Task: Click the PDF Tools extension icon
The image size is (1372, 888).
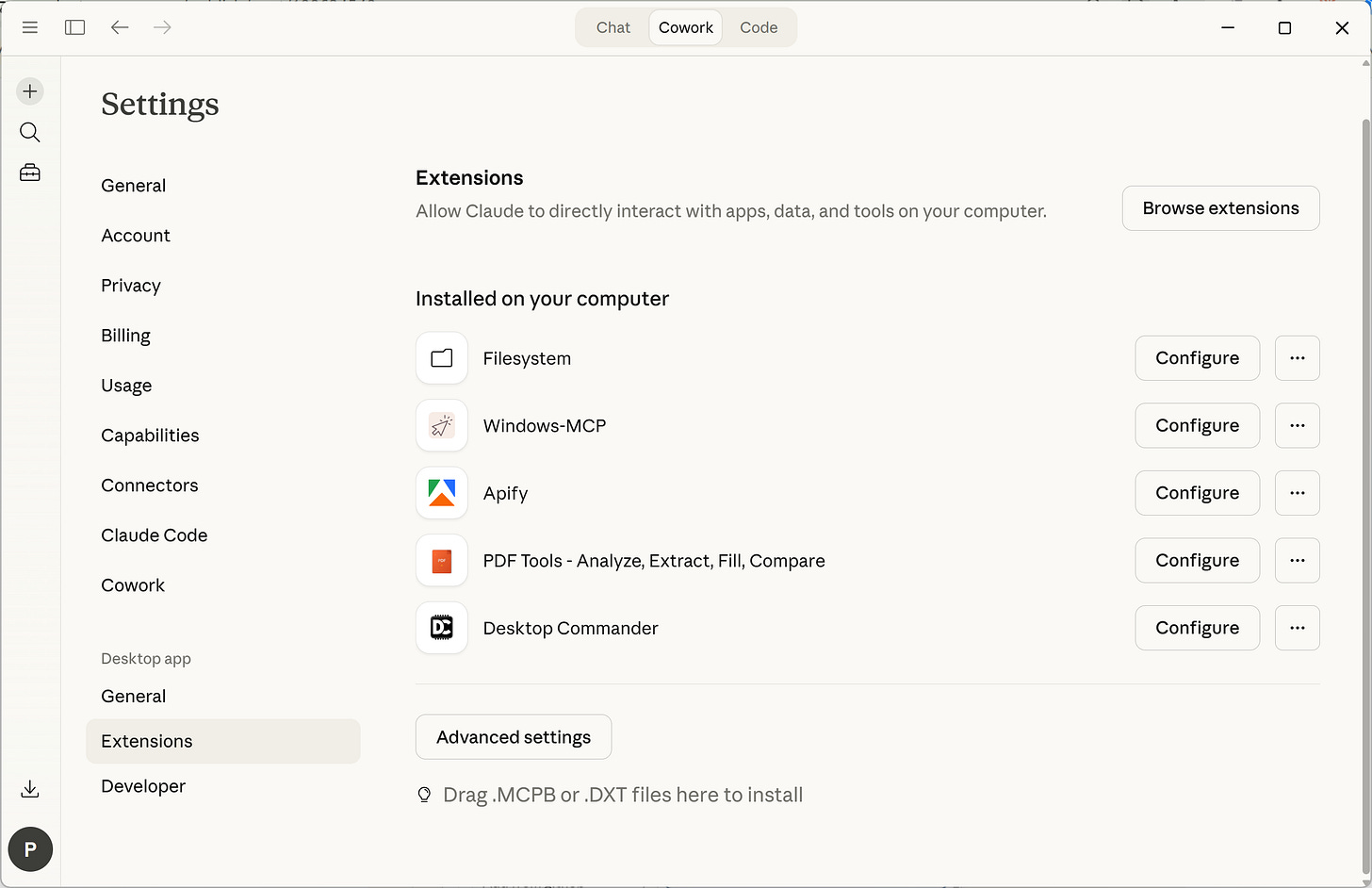Action: [x=441, y=560]
